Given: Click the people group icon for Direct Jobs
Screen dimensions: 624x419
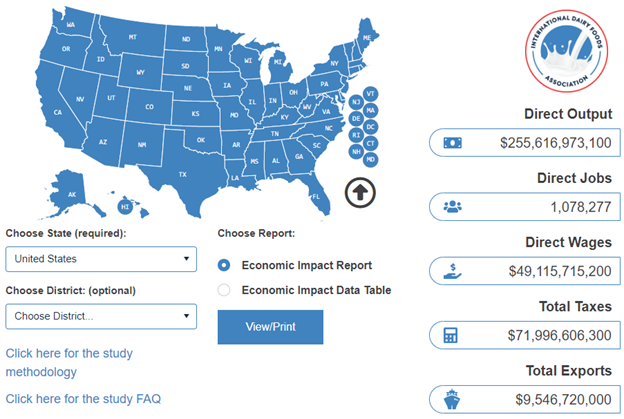Looking at the screenshot, I should click(x=452, y=207).
